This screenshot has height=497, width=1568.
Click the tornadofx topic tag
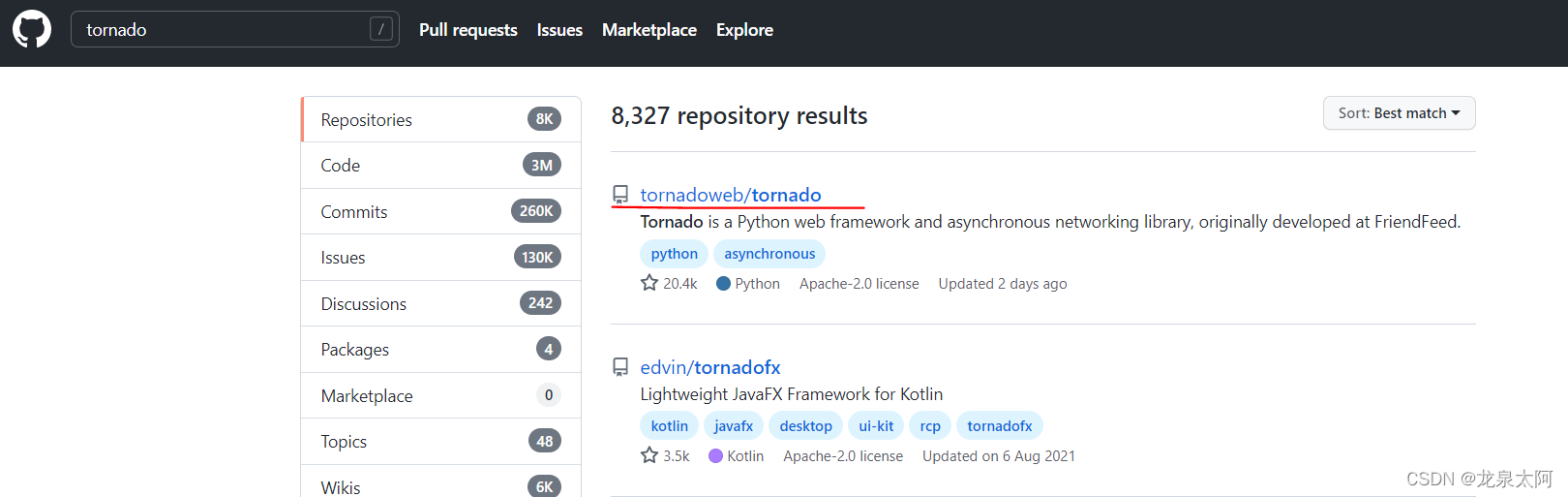pos(1000,426)
